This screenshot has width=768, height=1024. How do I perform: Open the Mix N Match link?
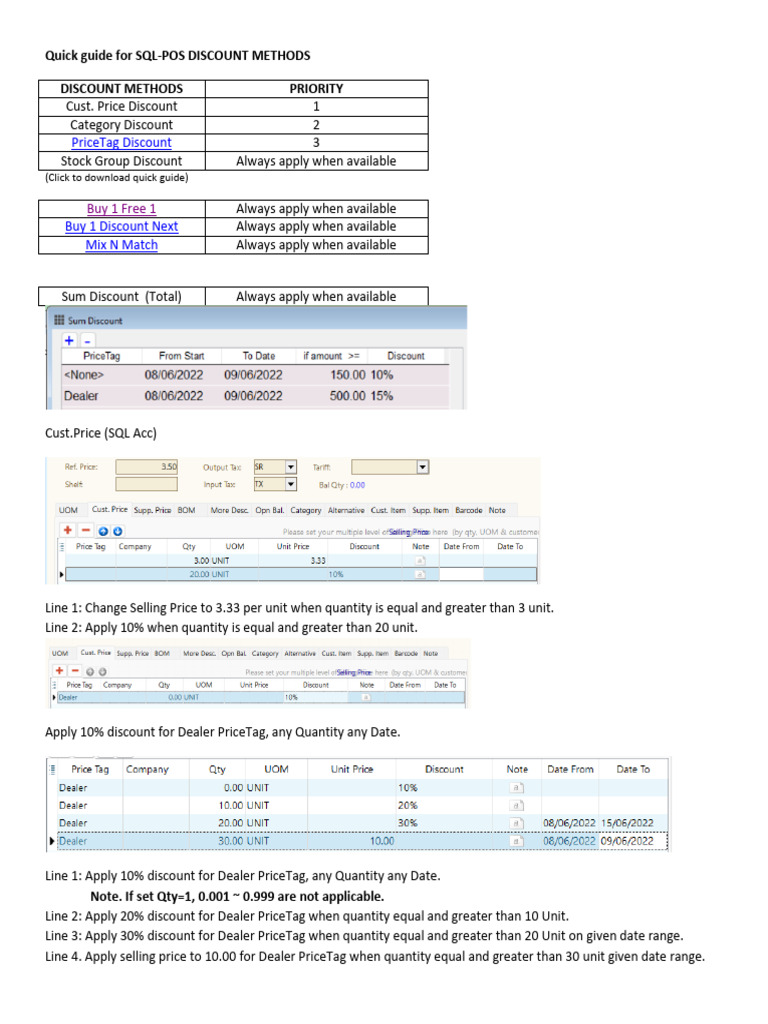pyautogui.click(x=121, y=245)
